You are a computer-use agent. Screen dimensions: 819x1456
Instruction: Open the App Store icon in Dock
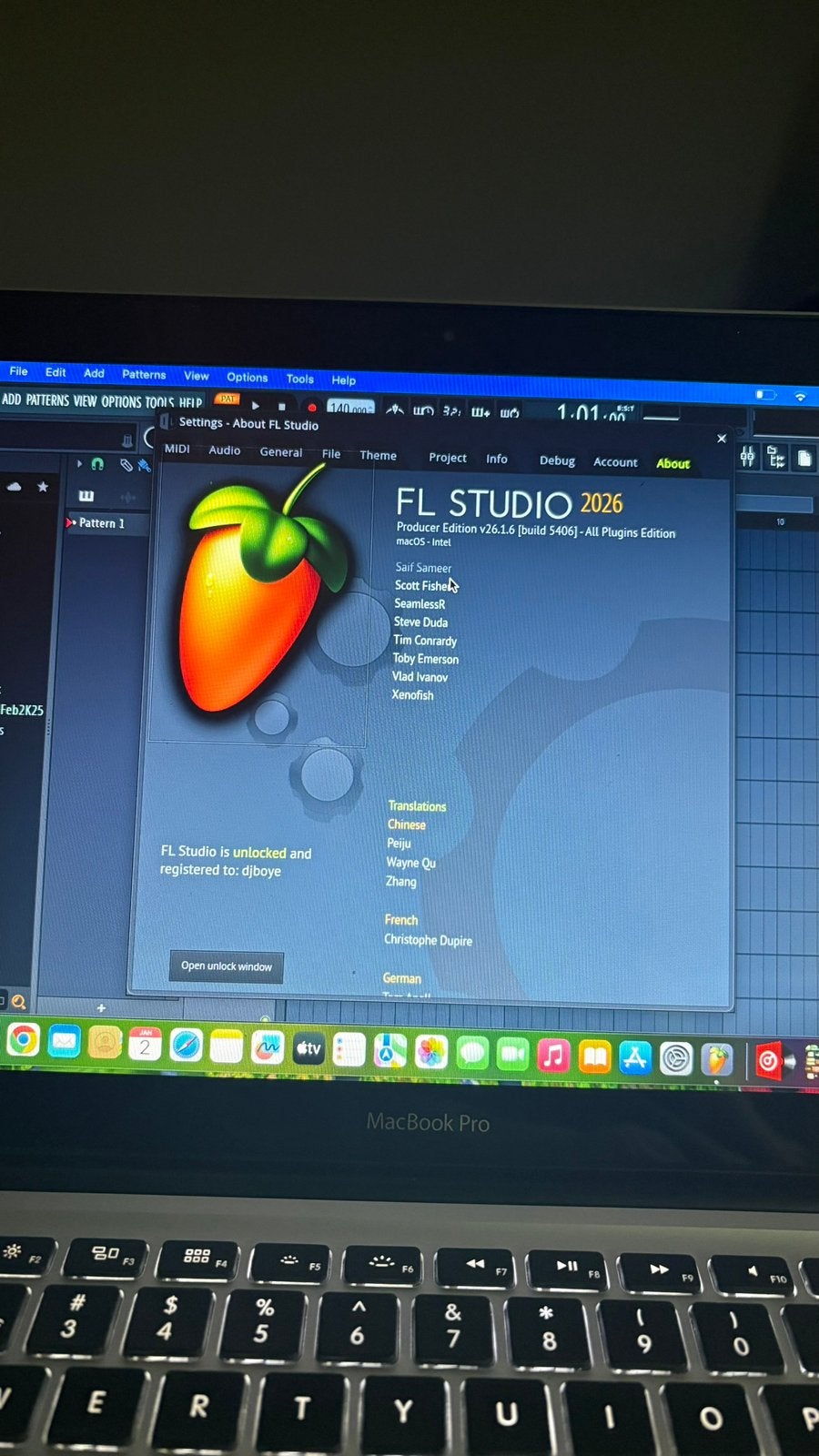point(634,1057)
